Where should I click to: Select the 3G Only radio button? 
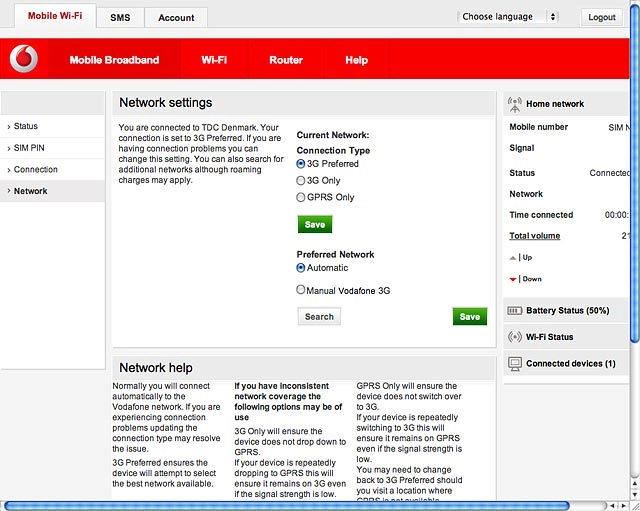301,180
